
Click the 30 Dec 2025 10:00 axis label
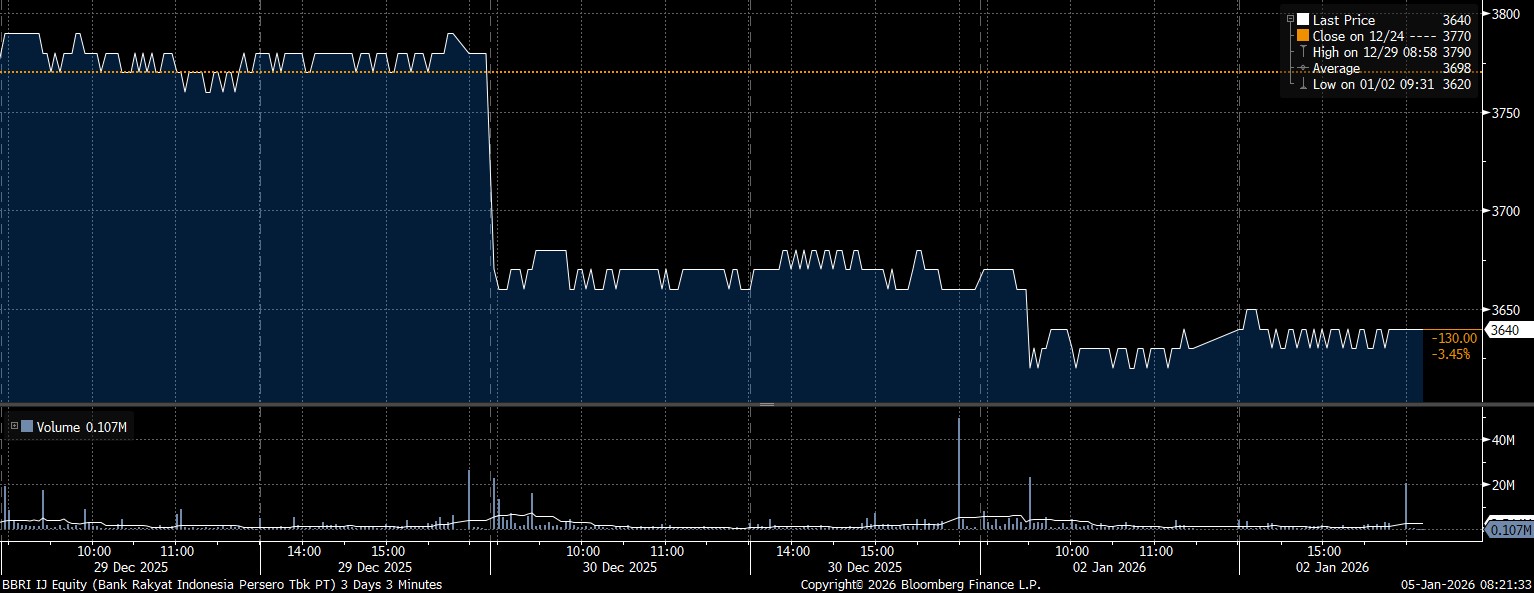582,551
